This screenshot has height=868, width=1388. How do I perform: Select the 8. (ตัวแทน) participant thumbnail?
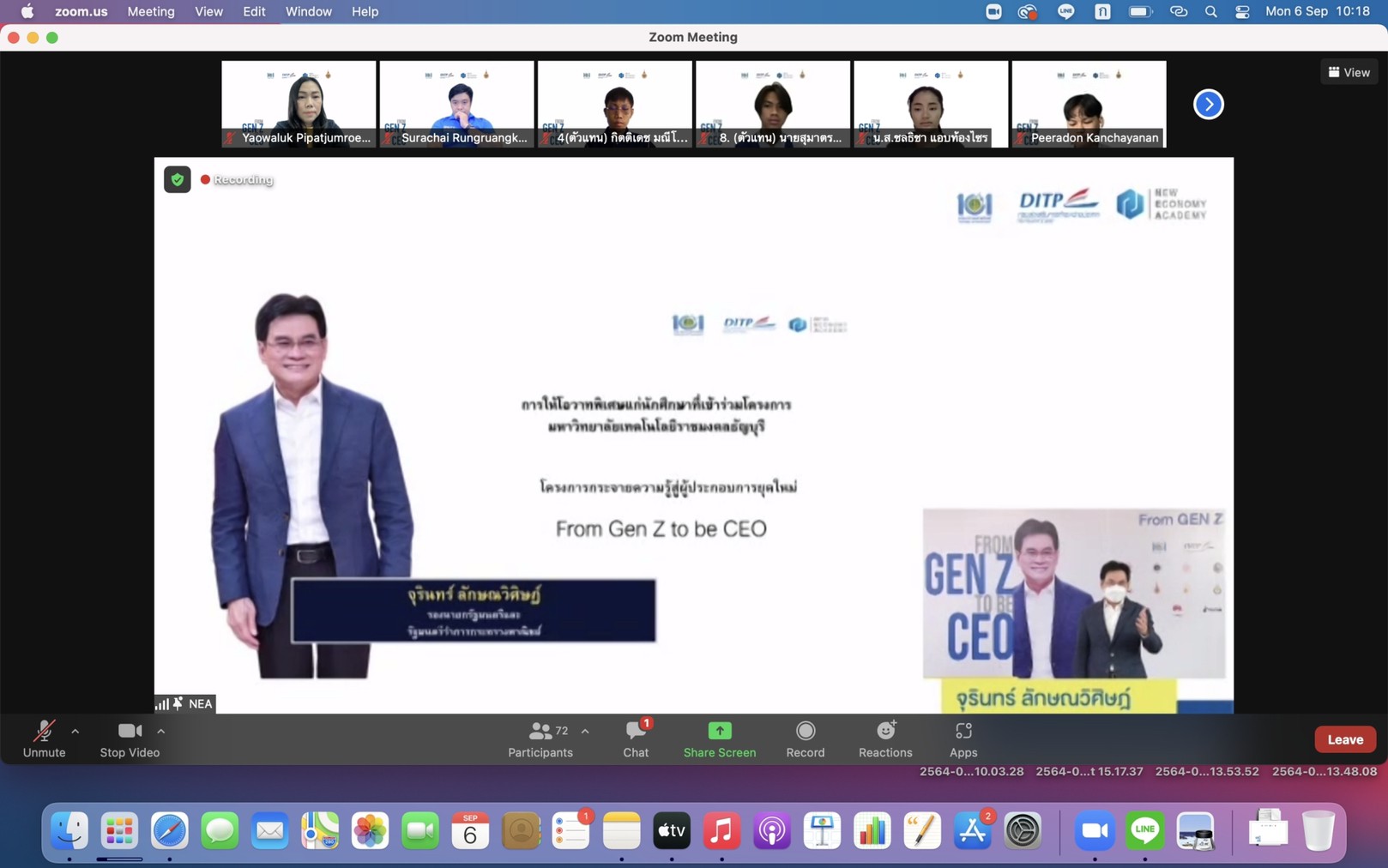(773, 104)
